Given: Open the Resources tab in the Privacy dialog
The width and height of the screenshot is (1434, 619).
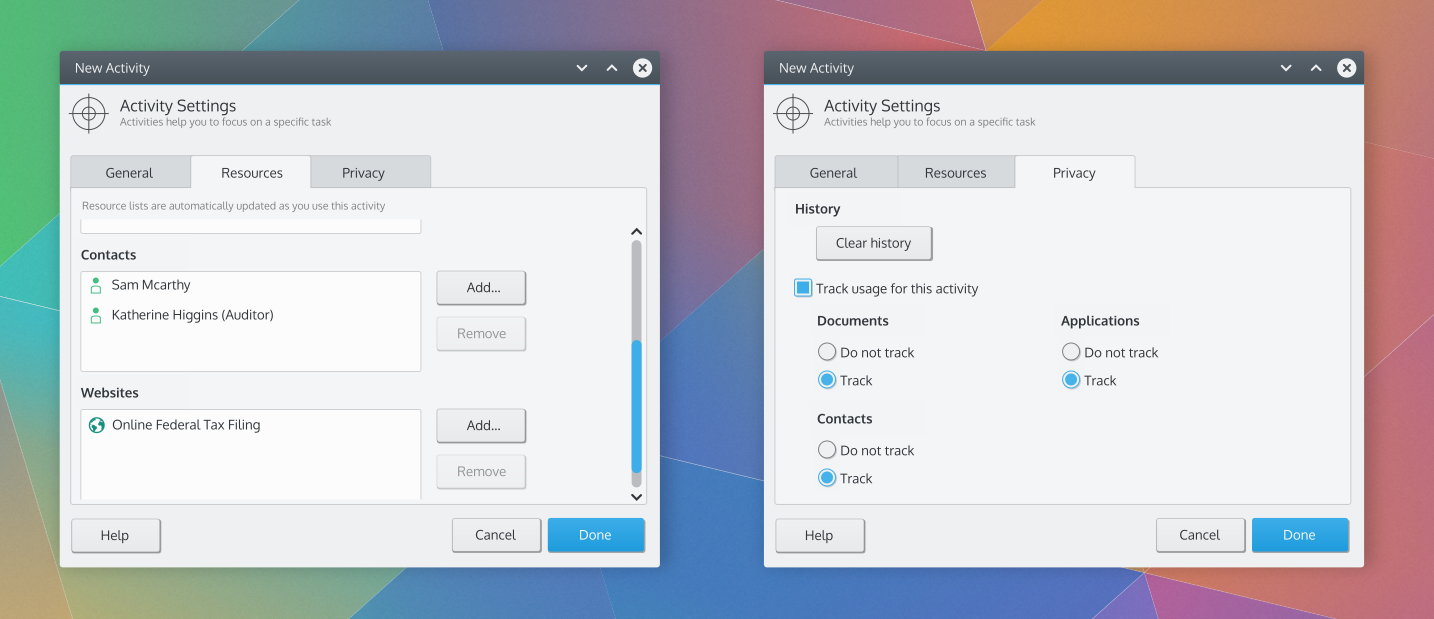Looking at the screenshot, I should click(955, 173).
